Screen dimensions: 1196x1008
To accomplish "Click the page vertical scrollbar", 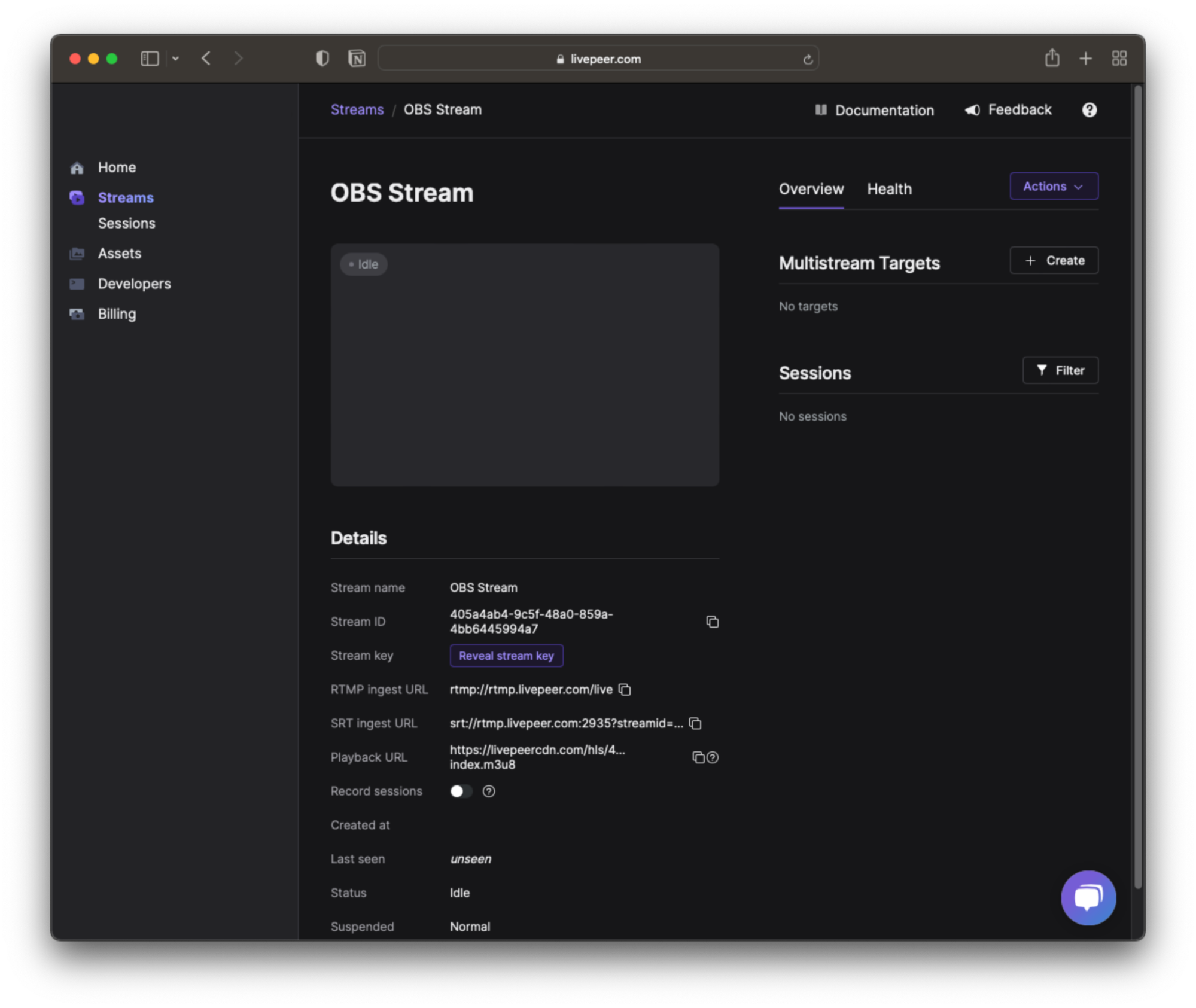I will point(1137,479).
